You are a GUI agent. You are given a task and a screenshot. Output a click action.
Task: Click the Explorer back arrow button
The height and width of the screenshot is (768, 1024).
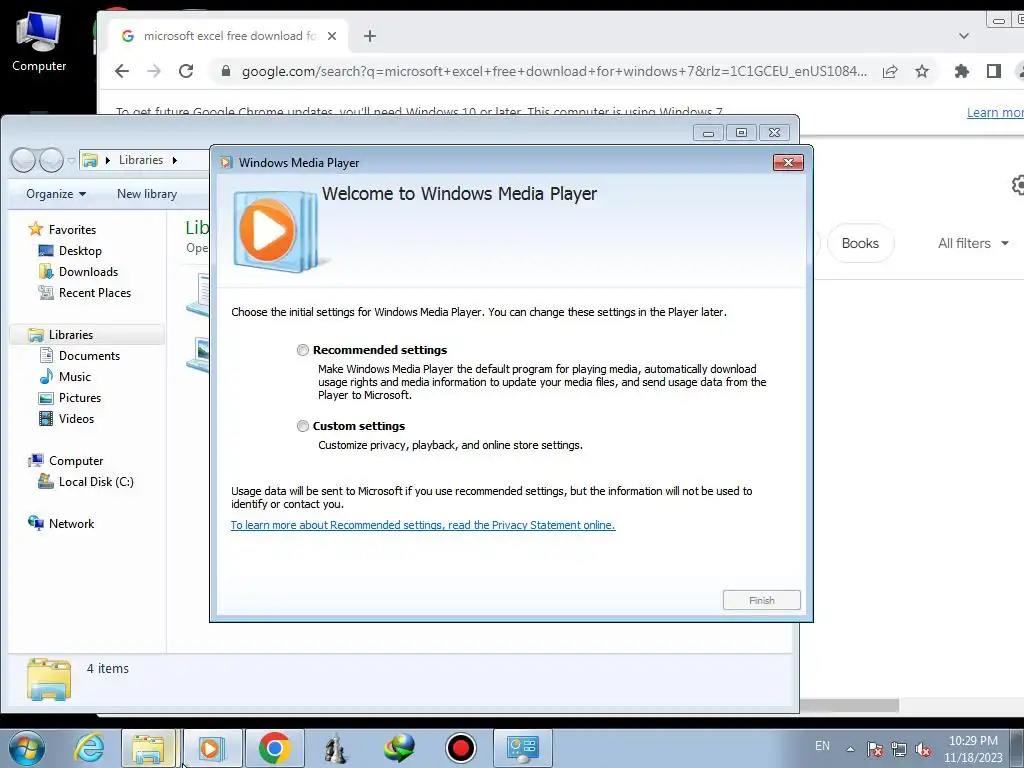[24, 160]
